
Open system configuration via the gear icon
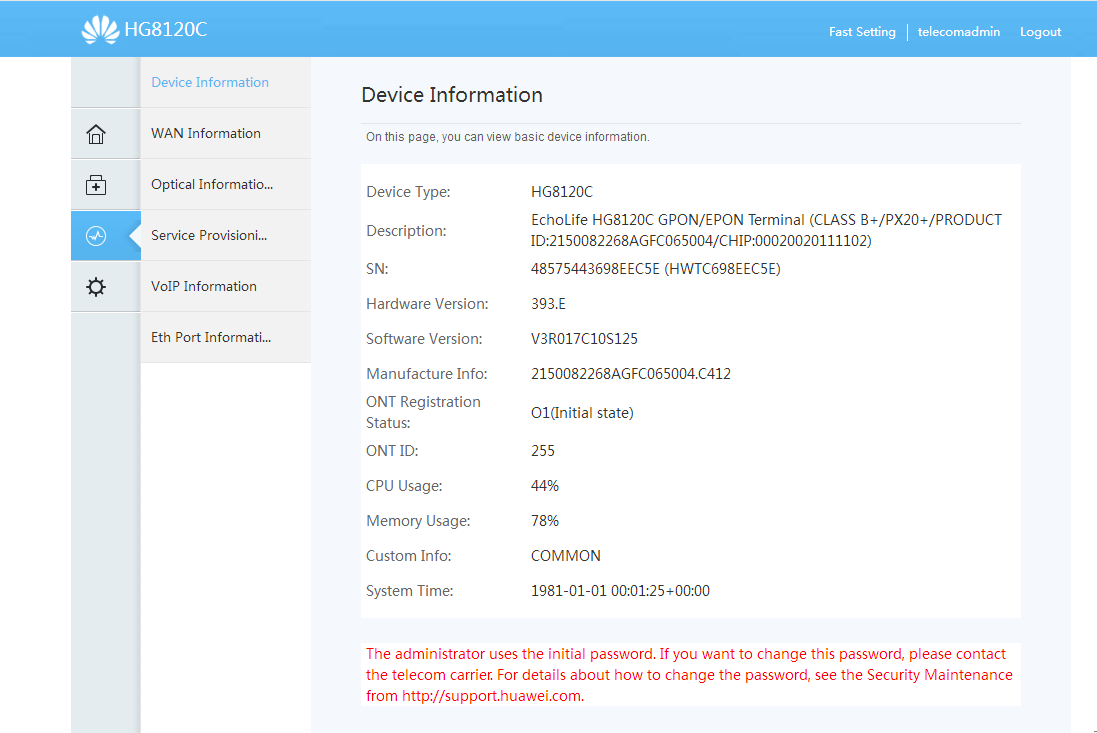click(x=95, y=286)
